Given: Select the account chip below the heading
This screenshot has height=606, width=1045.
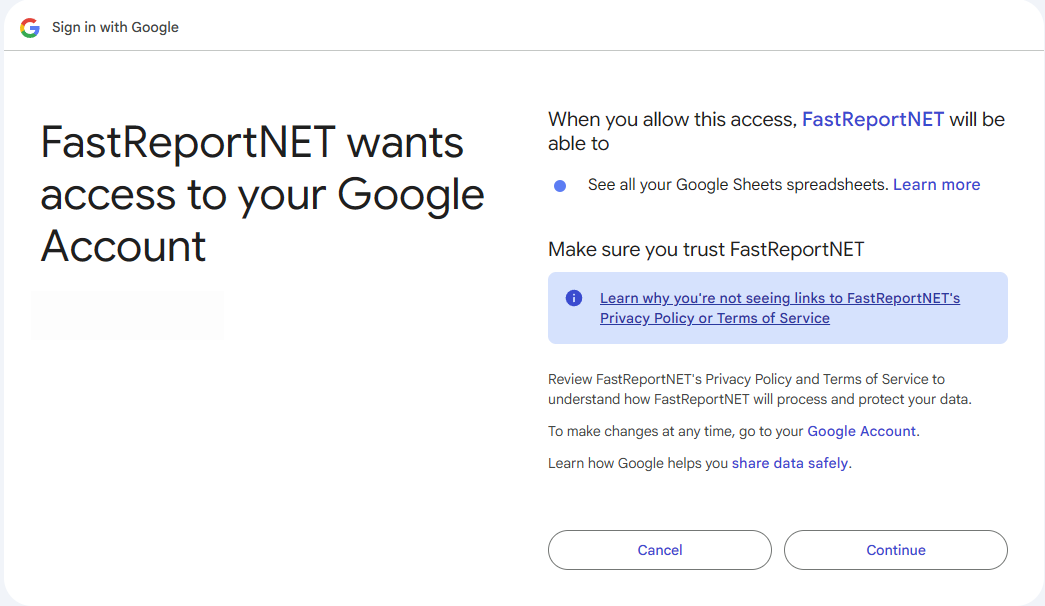Looking at the screenshot, I should click(128, 316).
